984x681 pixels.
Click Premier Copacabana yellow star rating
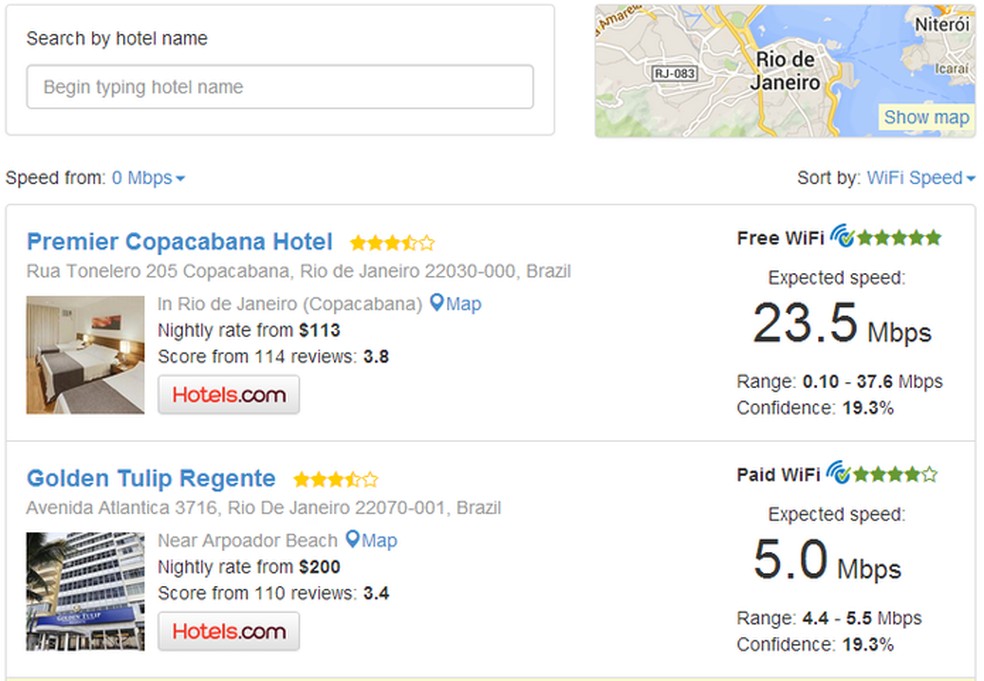click(x=392, y=243)
